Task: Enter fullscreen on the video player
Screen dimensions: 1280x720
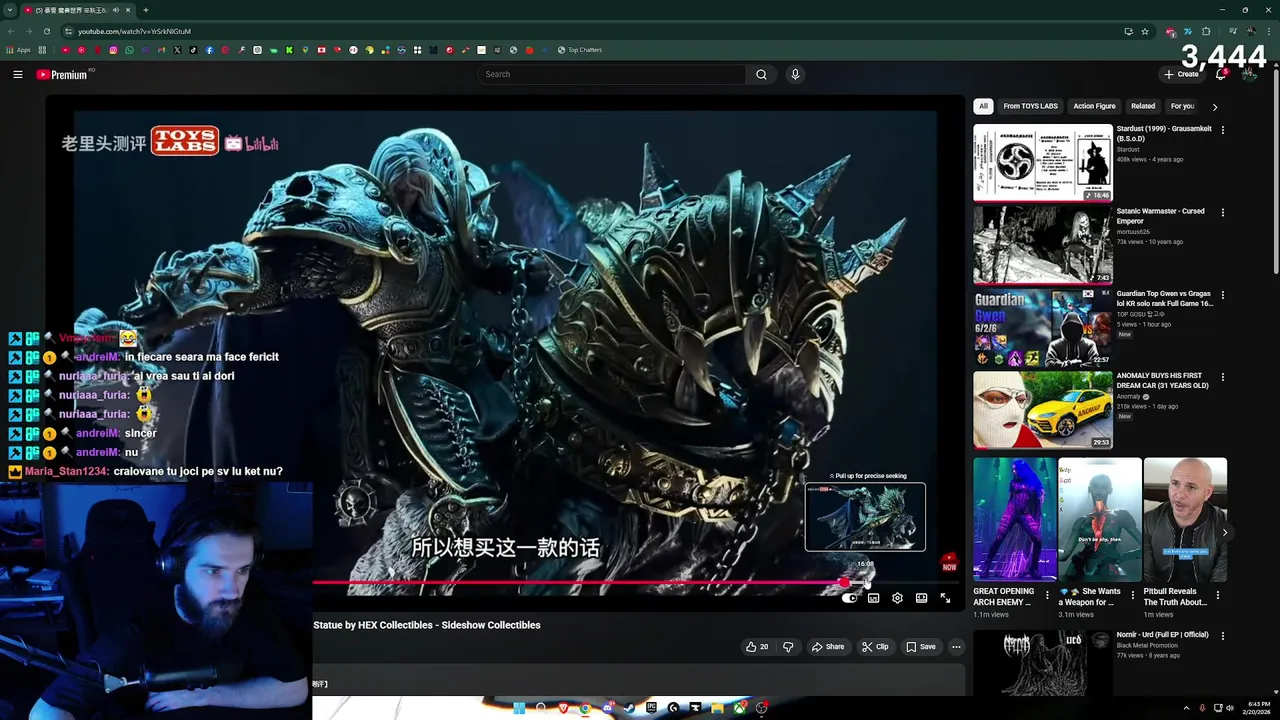Action: (x=945, y=598)
